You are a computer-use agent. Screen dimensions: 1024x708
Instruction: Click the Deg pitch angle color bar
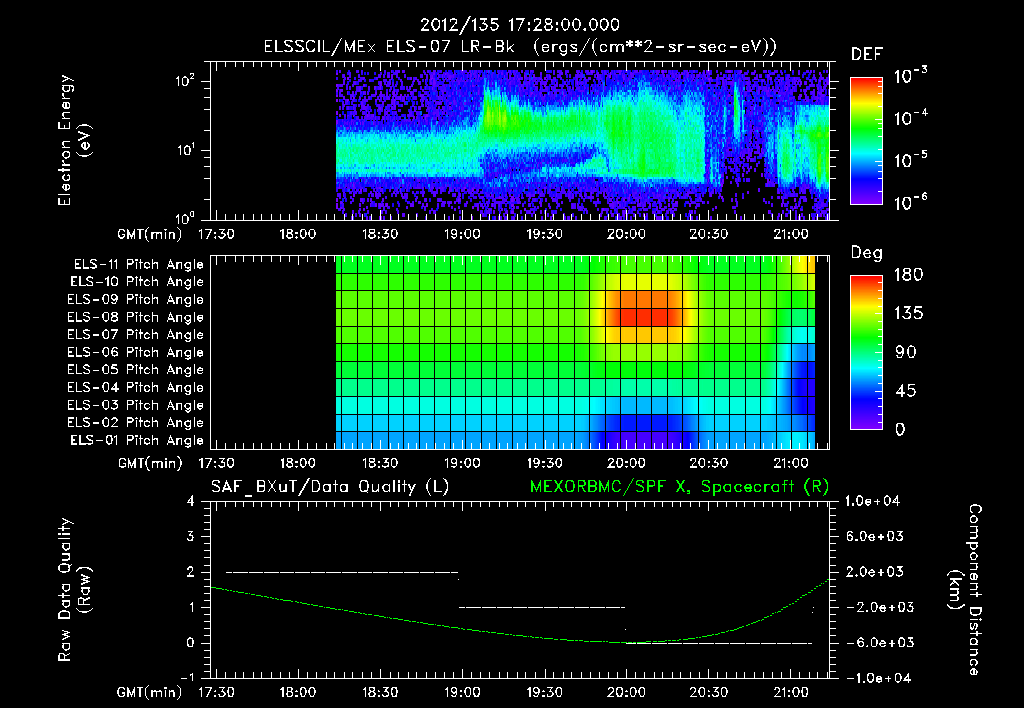pos(866,353)
